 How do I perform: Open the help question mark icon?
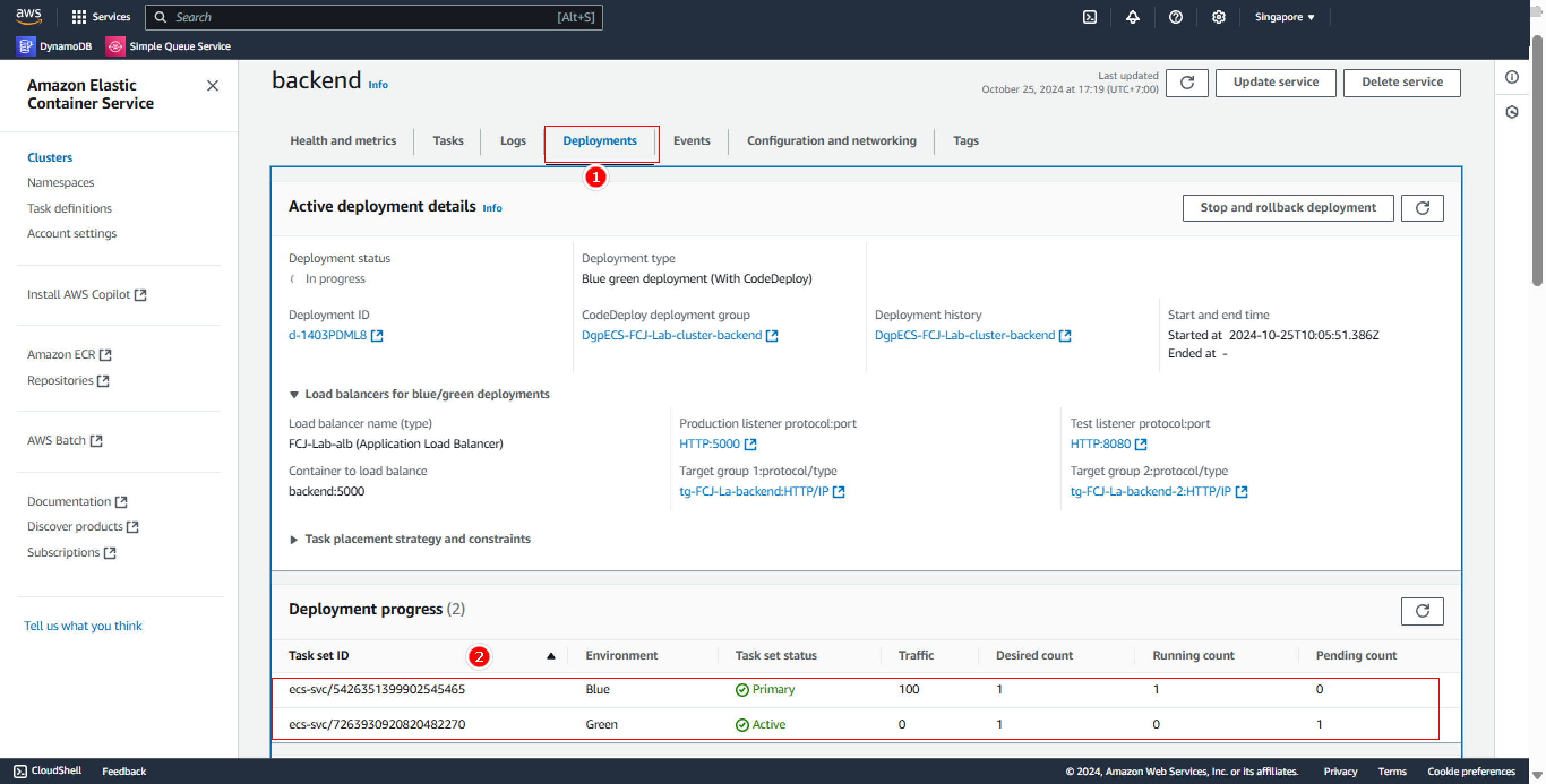(x=1176, y=17)
